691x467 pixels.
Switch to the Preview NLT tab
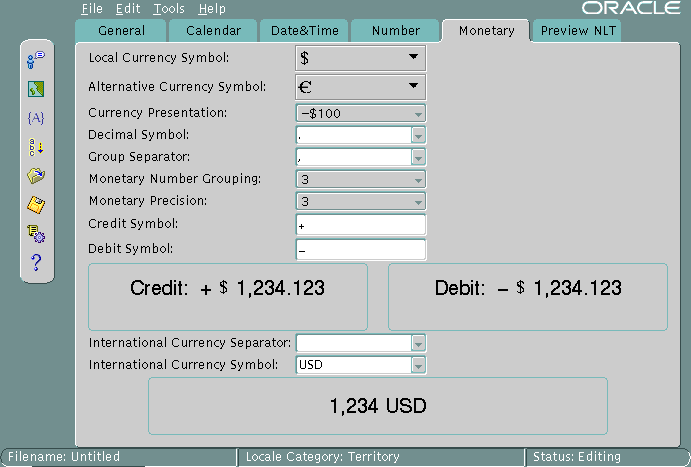(577, 31)
